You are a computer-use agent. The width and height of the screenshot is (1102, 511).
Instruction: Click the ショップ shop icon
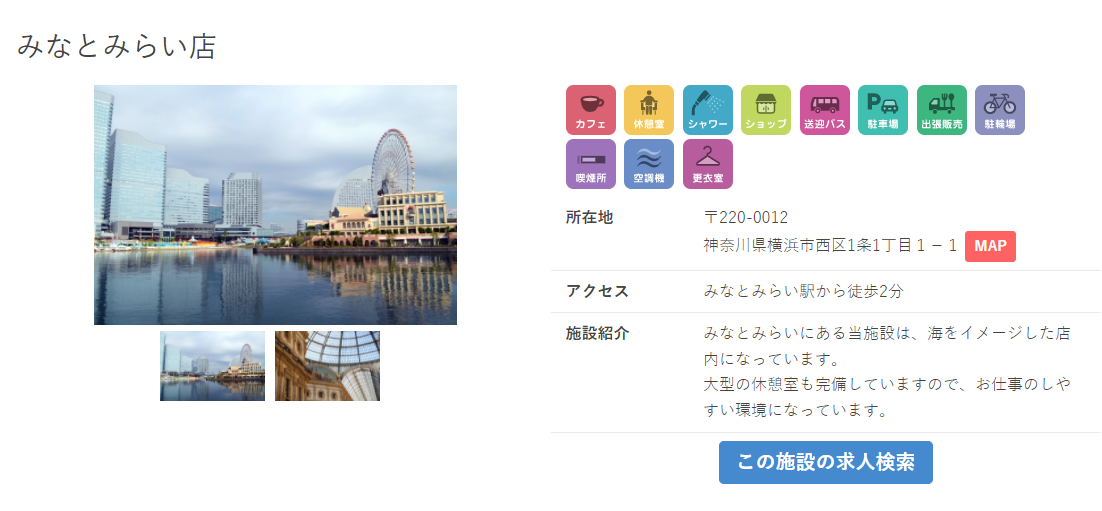[765, 110]
